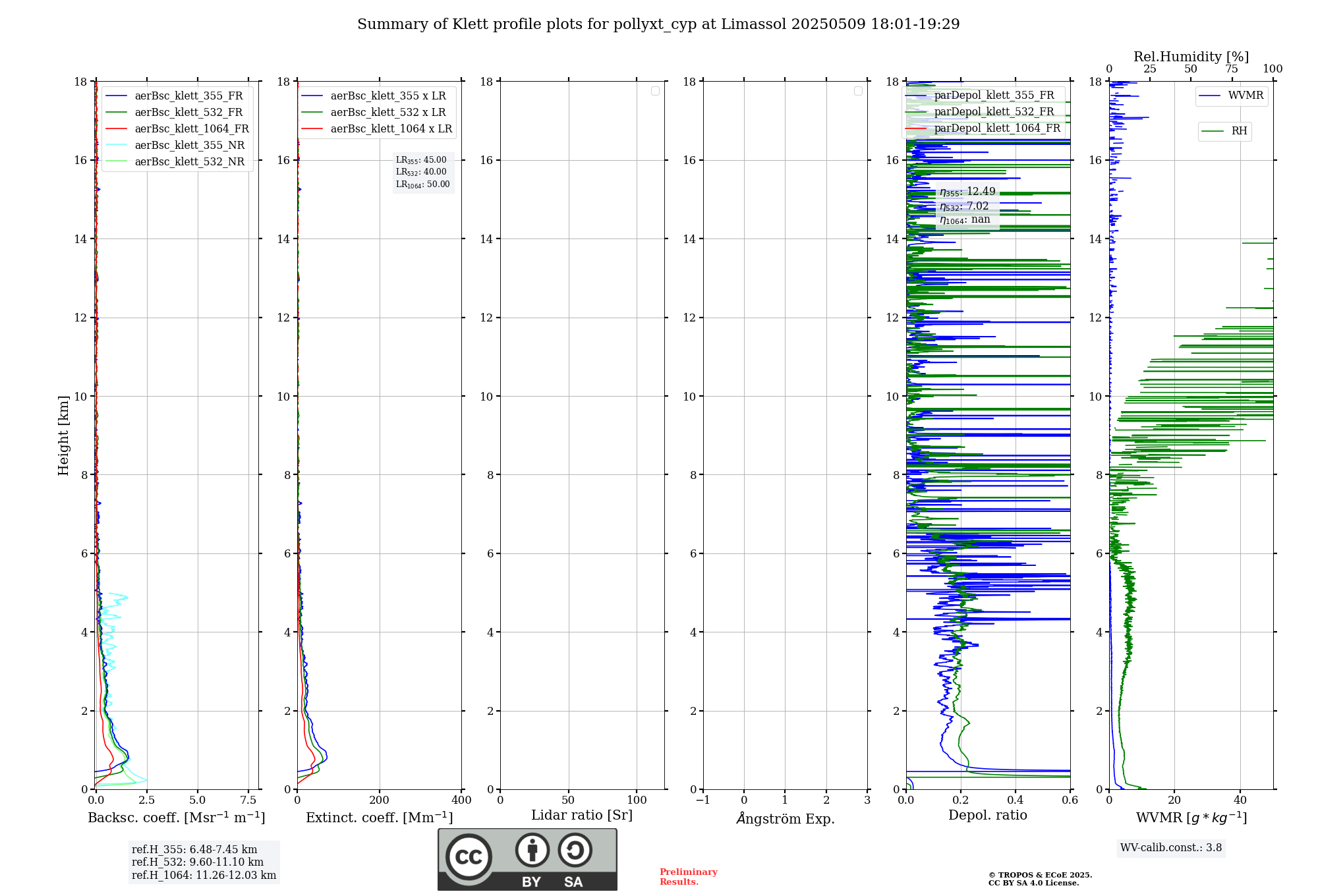Click the LR1064: 50.00 value

pos(423,184)
